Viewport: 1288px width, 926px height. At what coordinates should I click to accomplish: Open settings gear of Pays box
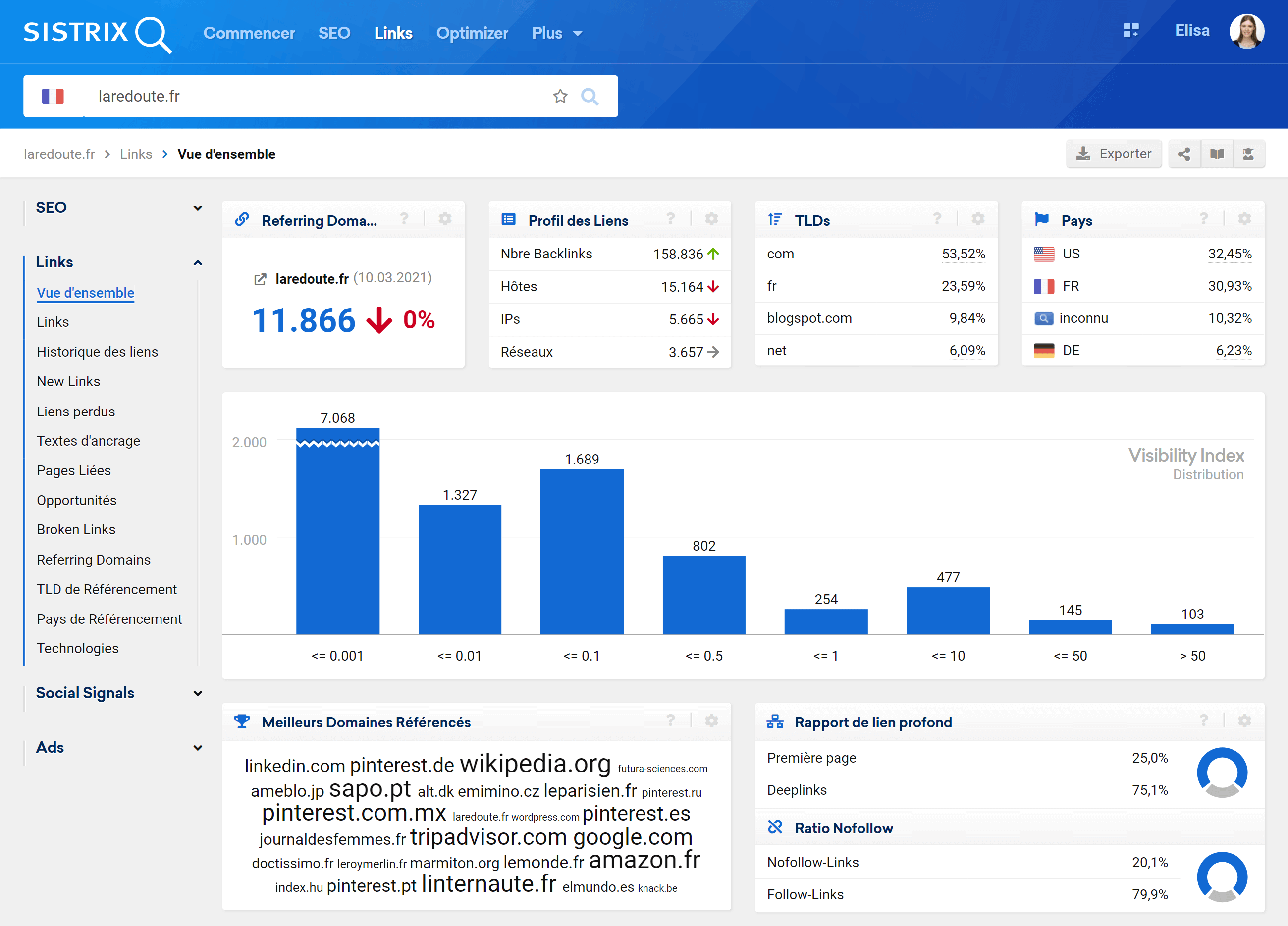[x=1244, y=219]
